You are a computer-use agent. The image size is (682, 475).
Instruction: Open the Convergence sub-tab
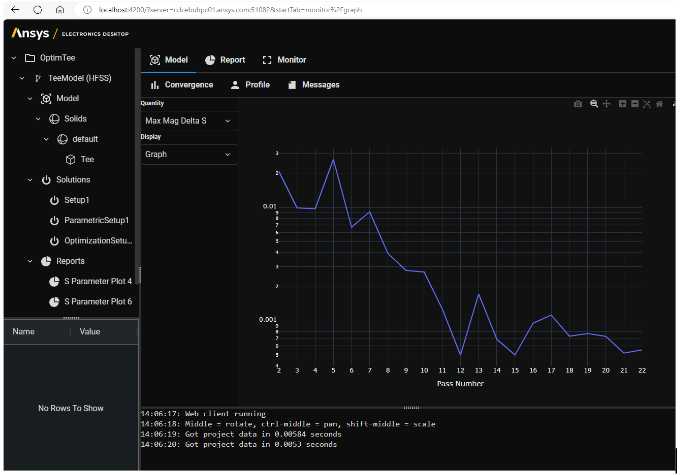click(182, 85)
